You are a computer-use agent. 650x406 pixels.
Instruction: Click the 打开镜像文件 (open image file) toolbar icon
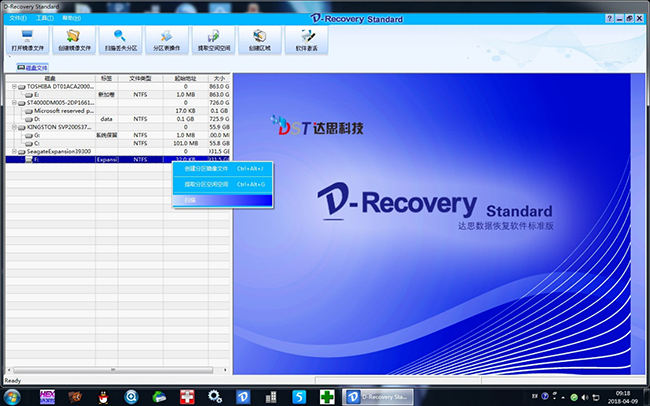coord(27,40)
